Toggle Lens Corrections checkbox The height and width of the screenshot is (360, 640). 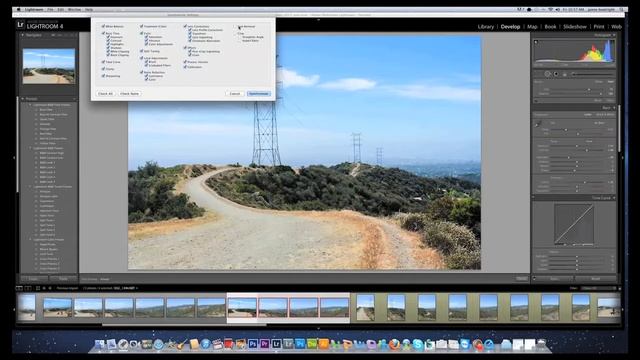(x=185, y=26)
